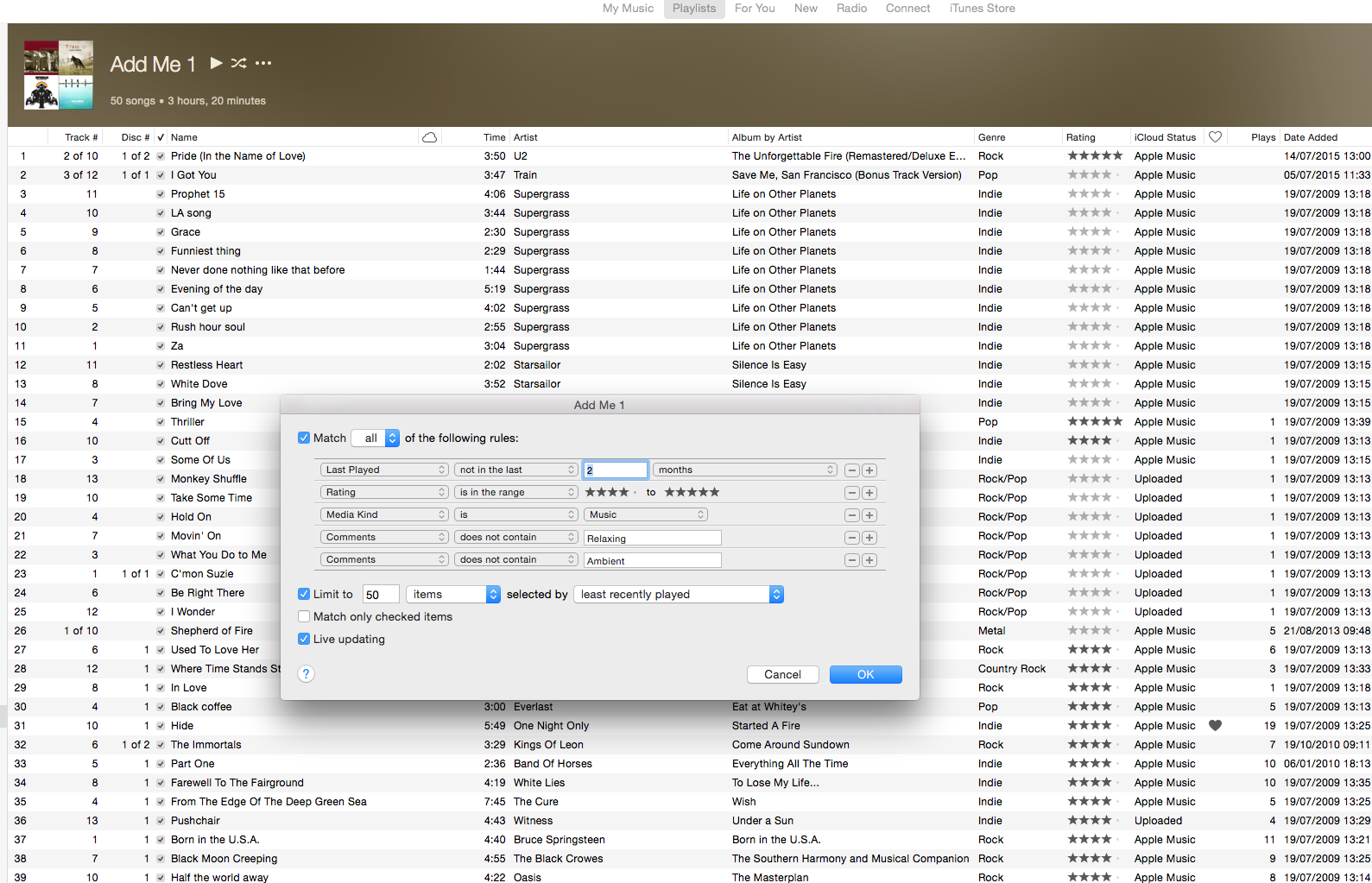The width and height of the screenshot is (1372, 883).
Task: Select the song Farewell To The Fairground
Action: (237, 783)
